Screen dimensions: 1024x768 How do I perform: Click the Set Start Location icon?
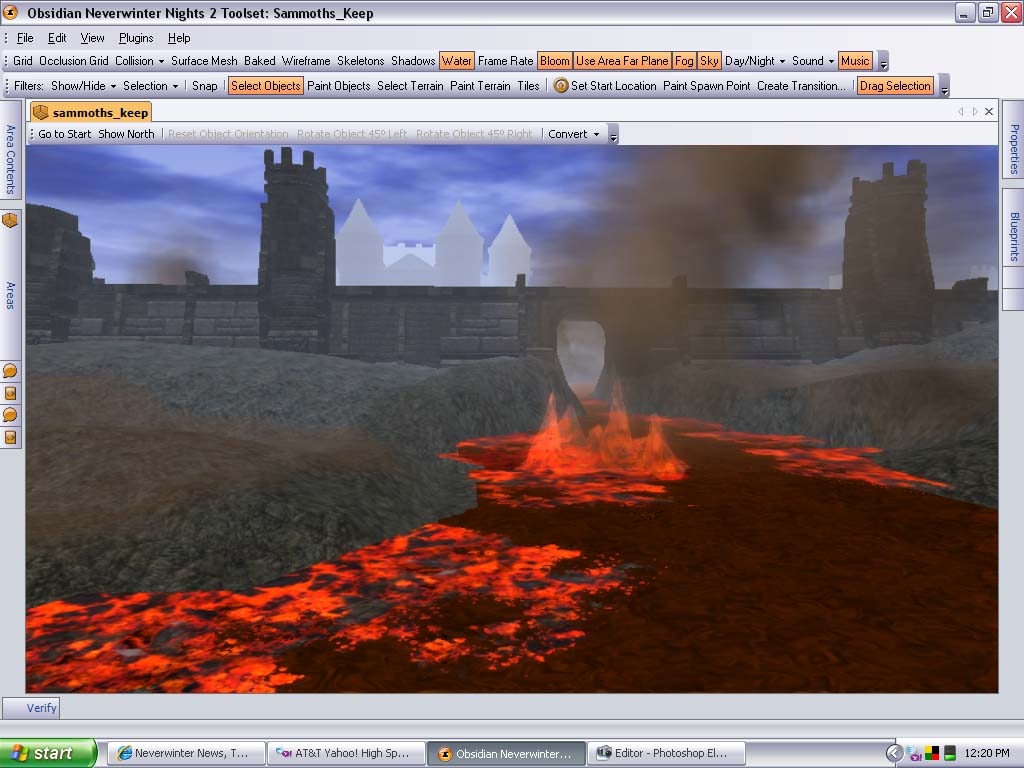click(x=561, y=86)
